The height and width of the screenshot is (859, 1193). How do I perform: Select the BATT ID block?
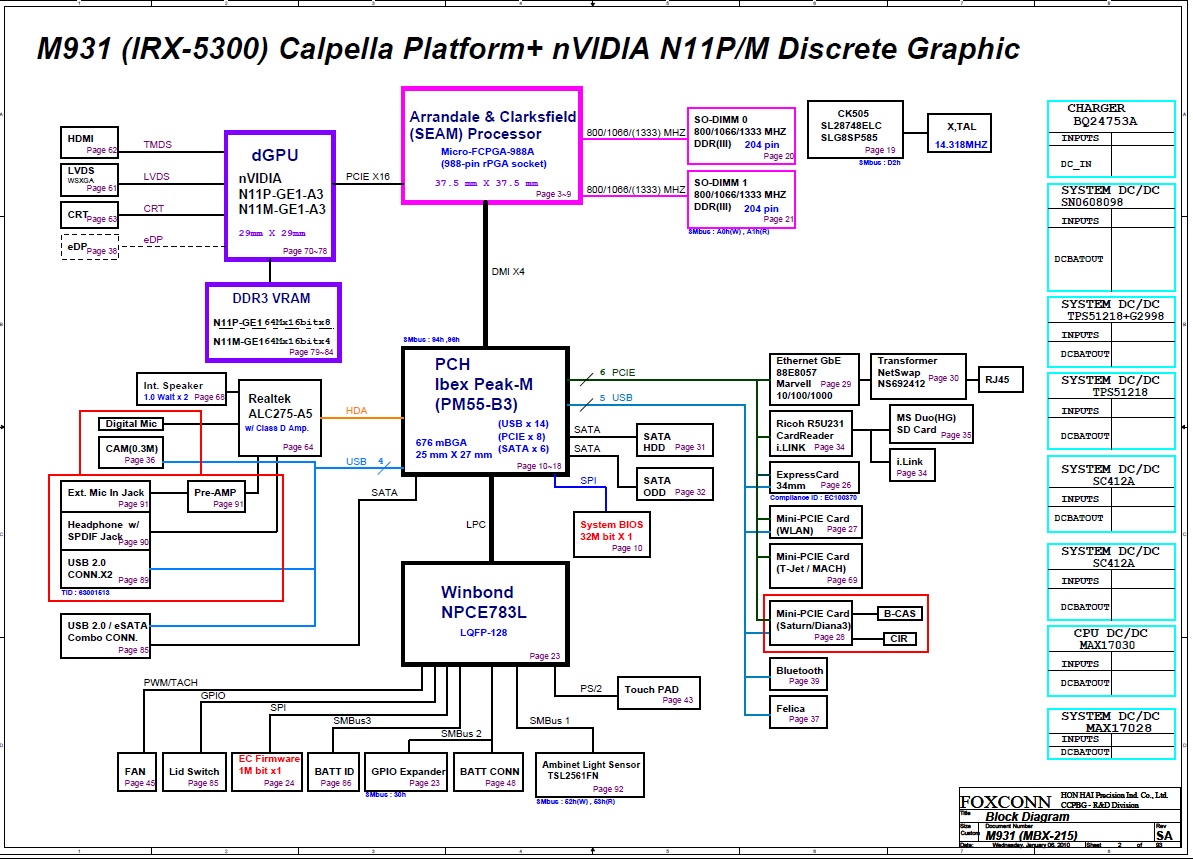pos(333,773)
